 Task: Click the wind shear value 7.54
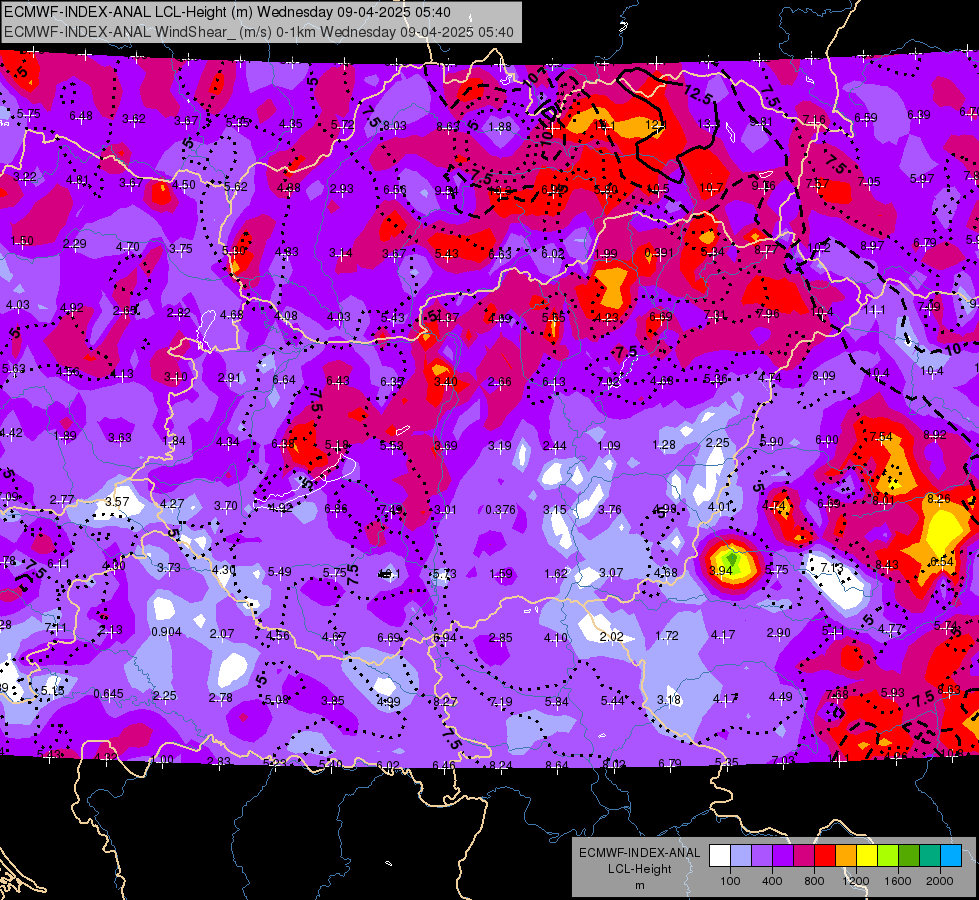[881, 437]
